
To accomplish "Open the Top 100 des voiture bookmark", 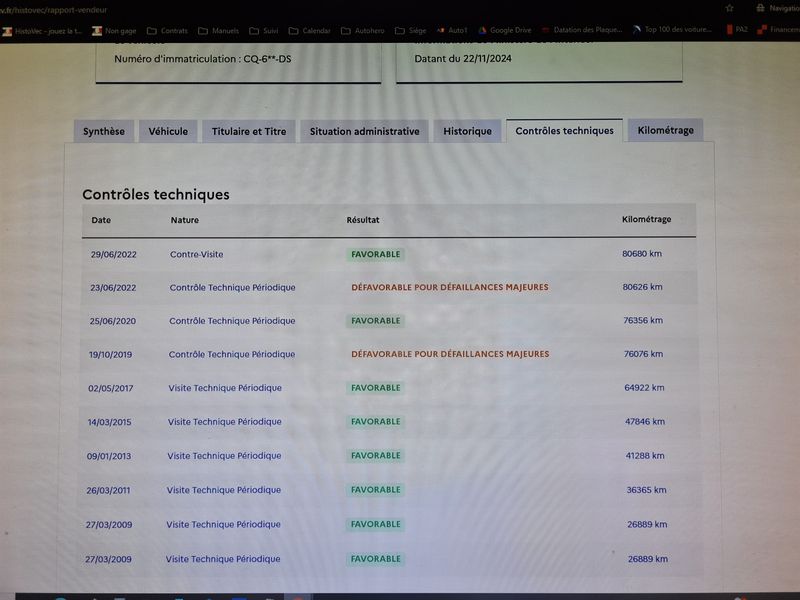I will click(x=672, y=30).
